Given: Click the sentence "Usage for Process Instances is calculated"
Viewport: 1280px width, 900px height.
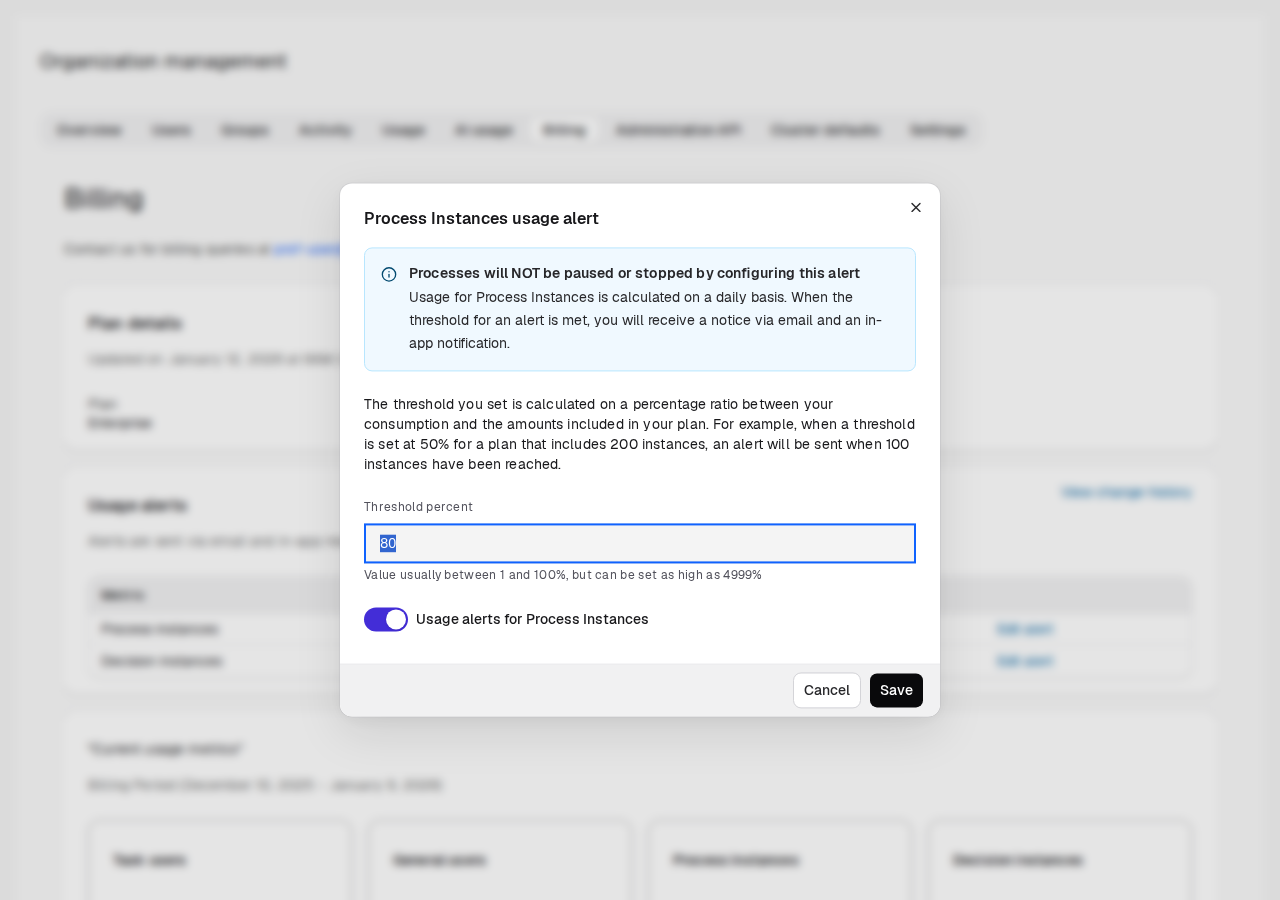Looking at the screenshot, I should 645,320.
